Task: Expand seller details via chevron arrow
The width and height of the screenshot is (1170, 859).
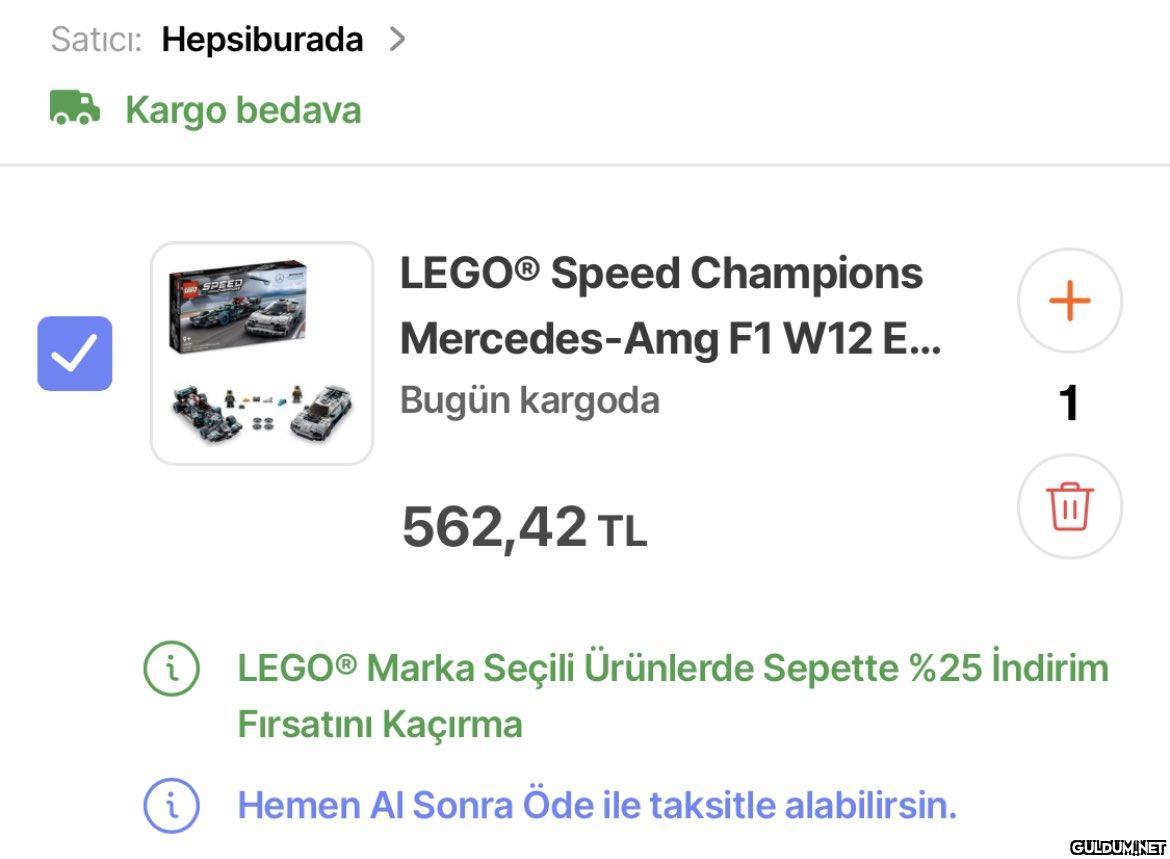Action: [397, 39]
